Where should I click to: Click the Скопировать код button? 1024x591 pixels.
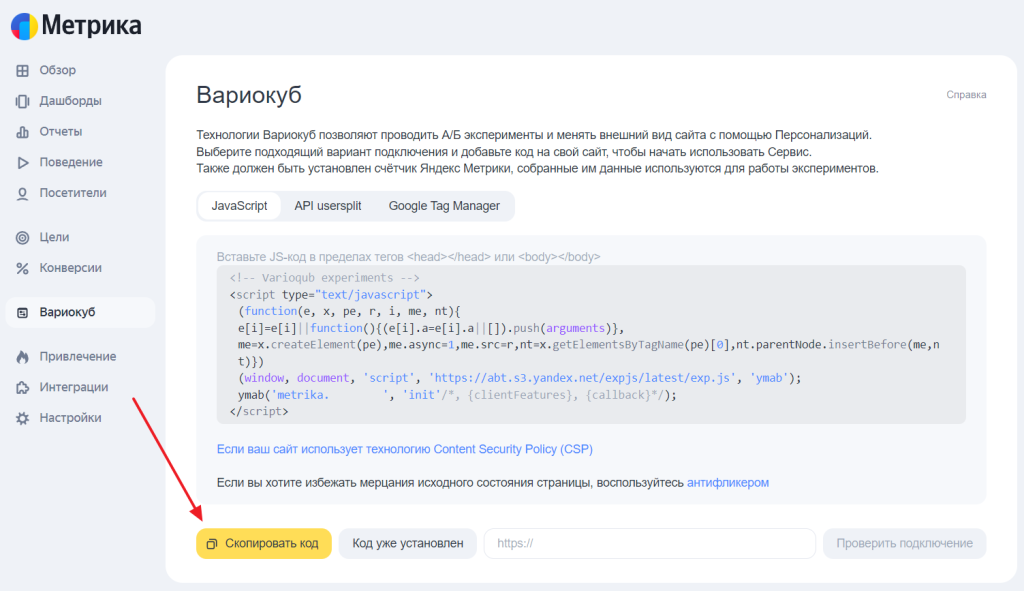click(x=264, y=543)
